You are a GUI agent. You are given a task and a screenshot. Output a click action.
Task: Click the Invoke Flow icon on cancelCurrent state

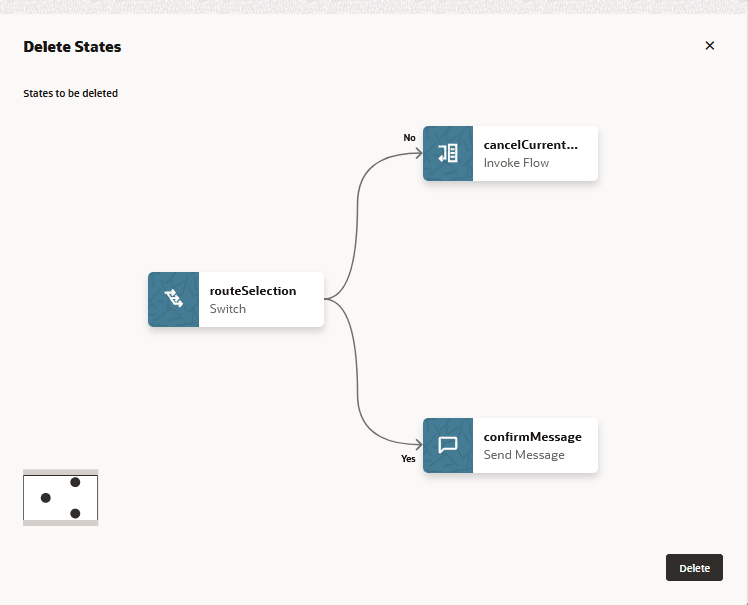[x=448, y=153]
